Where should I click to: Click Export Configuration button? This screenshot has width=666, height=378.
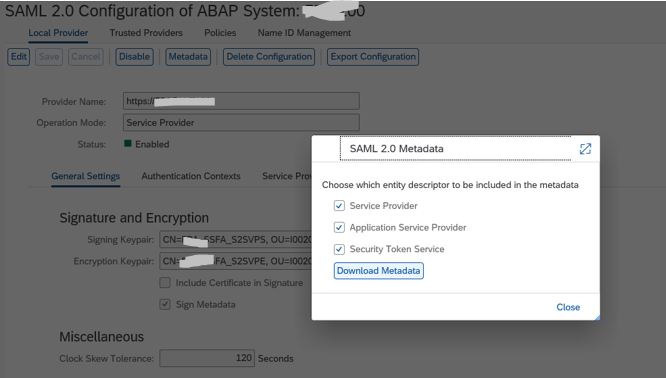point(373,57)
